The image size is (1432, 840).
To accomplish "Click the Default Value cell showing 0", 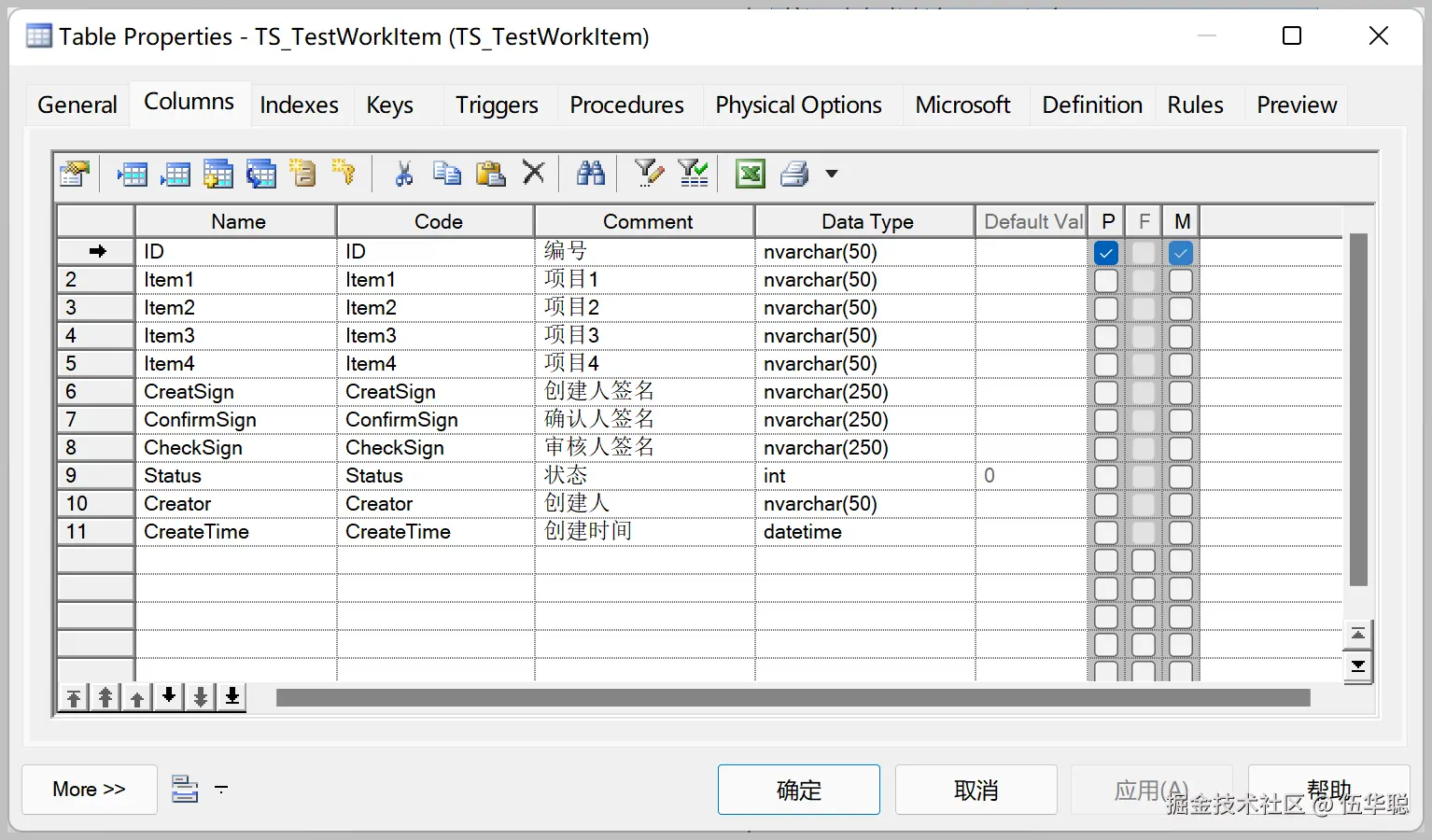I will point(1031,475).
